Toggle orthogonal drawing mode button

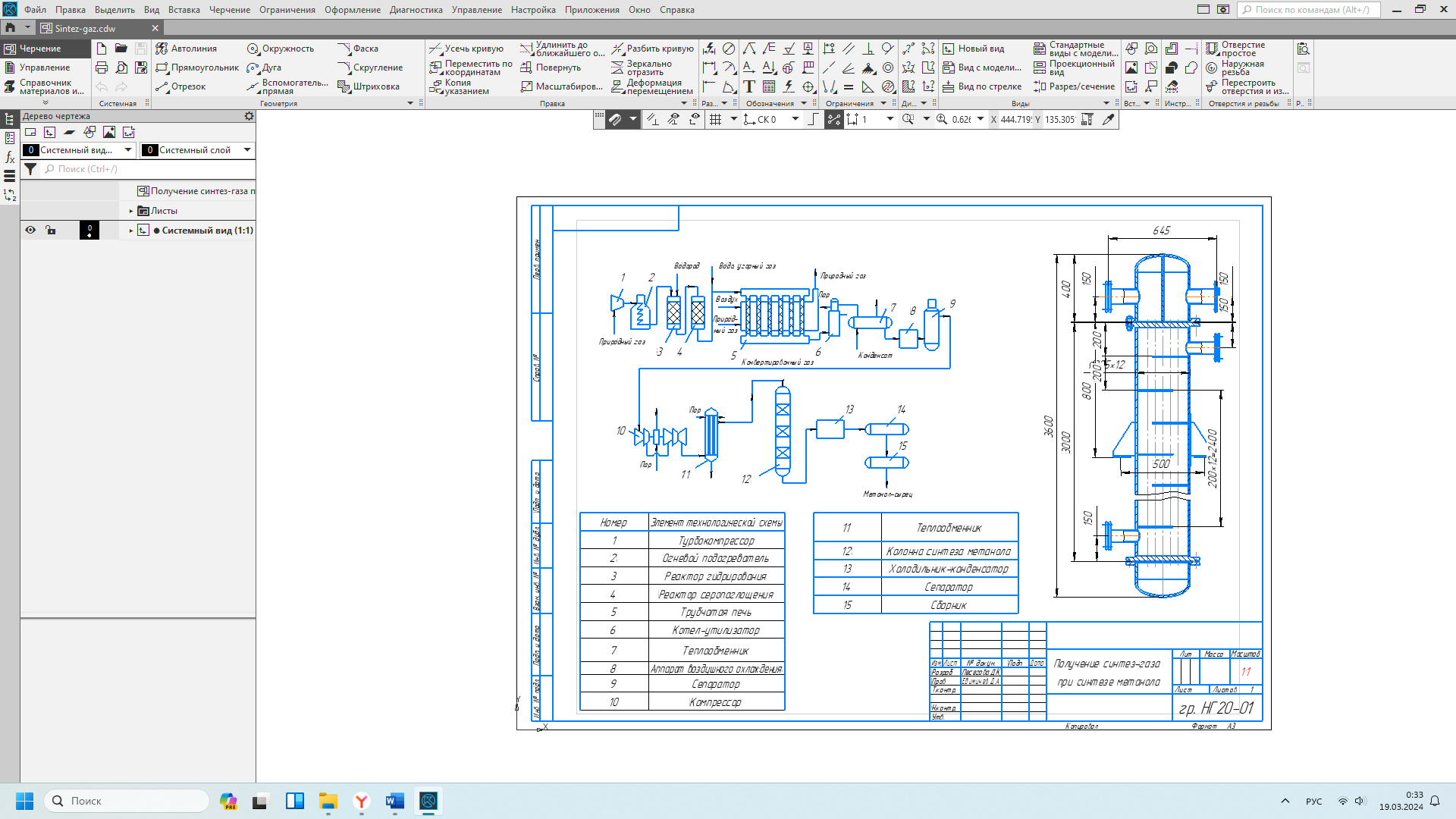(813, 119)
